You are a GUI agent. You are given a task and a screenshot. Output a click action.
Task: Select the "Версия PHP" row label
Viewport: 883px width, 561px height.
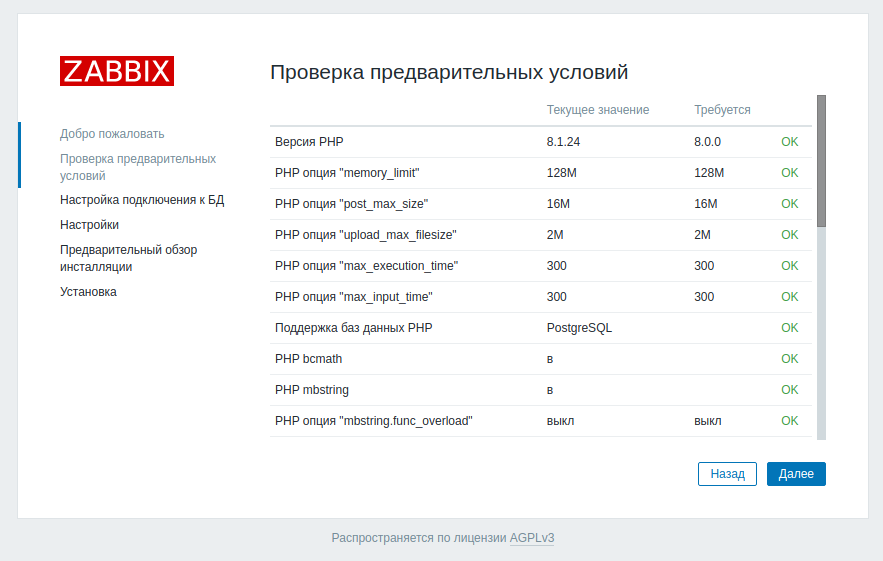[x=309, y=142]
